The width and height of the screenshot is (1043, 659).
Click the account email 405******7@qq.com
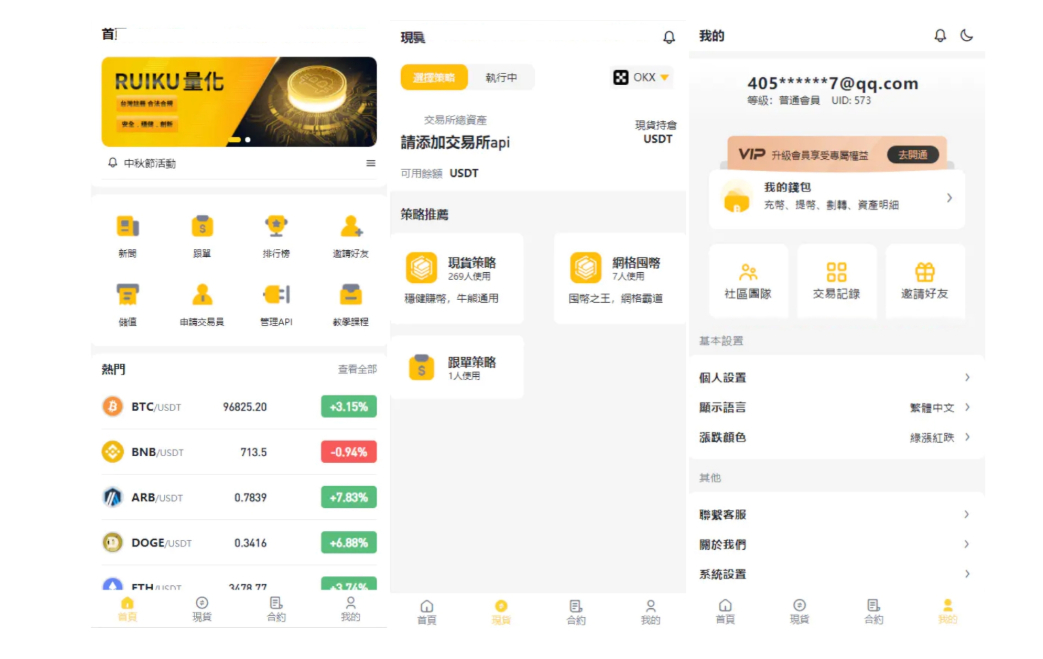[832, 83]
